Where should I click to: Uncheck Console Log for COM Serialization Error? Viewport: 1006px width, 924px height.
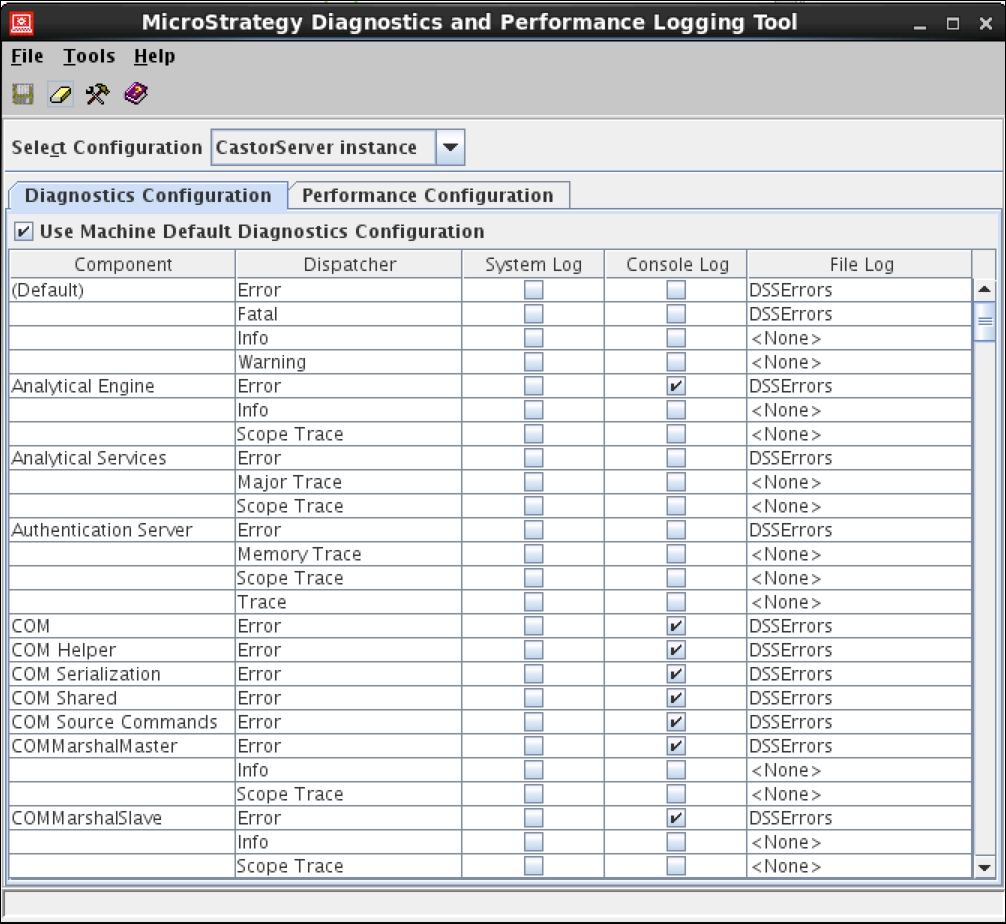click(676, 674)
